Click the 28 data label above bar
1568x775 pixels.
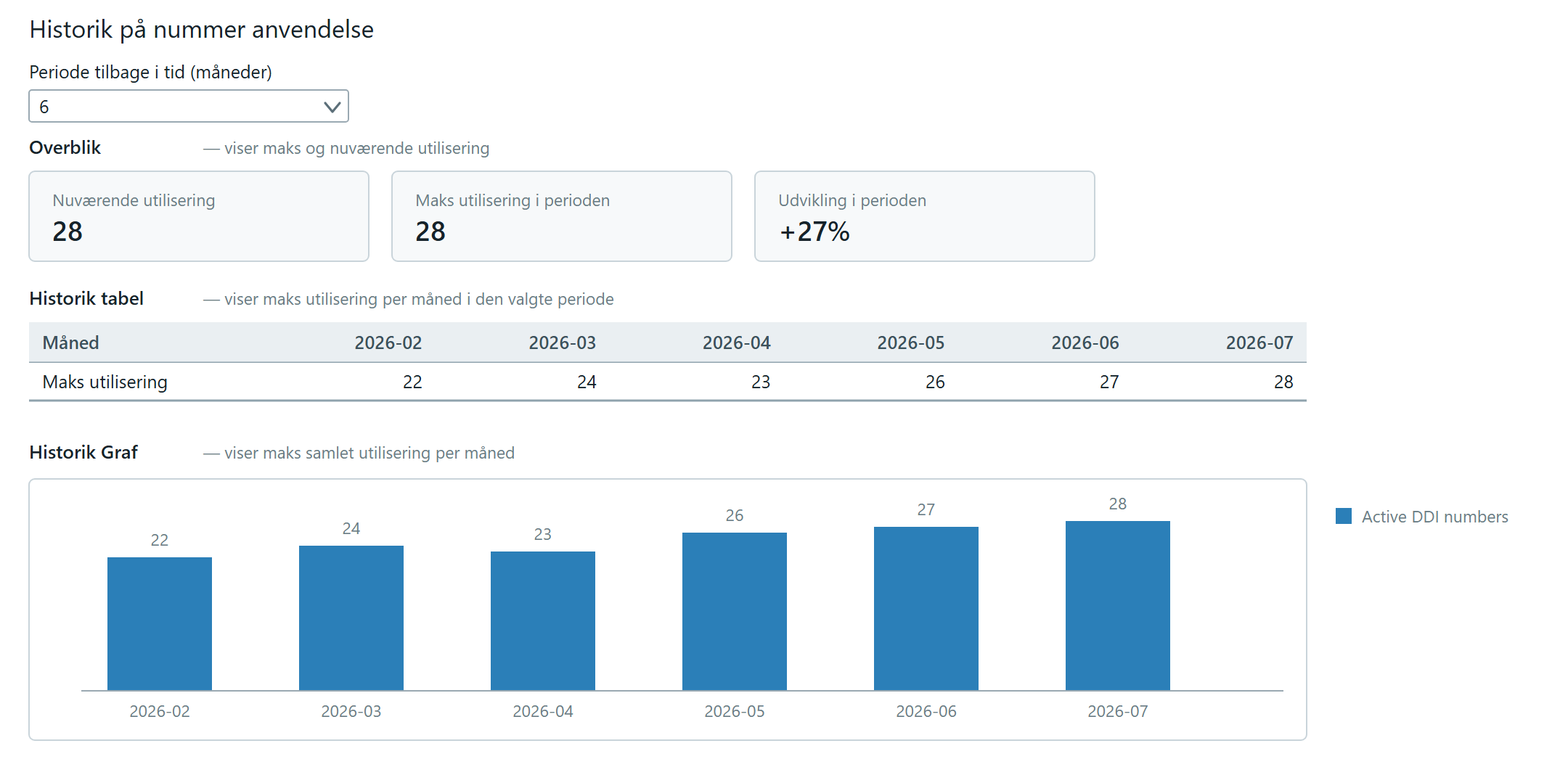(1118, 504)
